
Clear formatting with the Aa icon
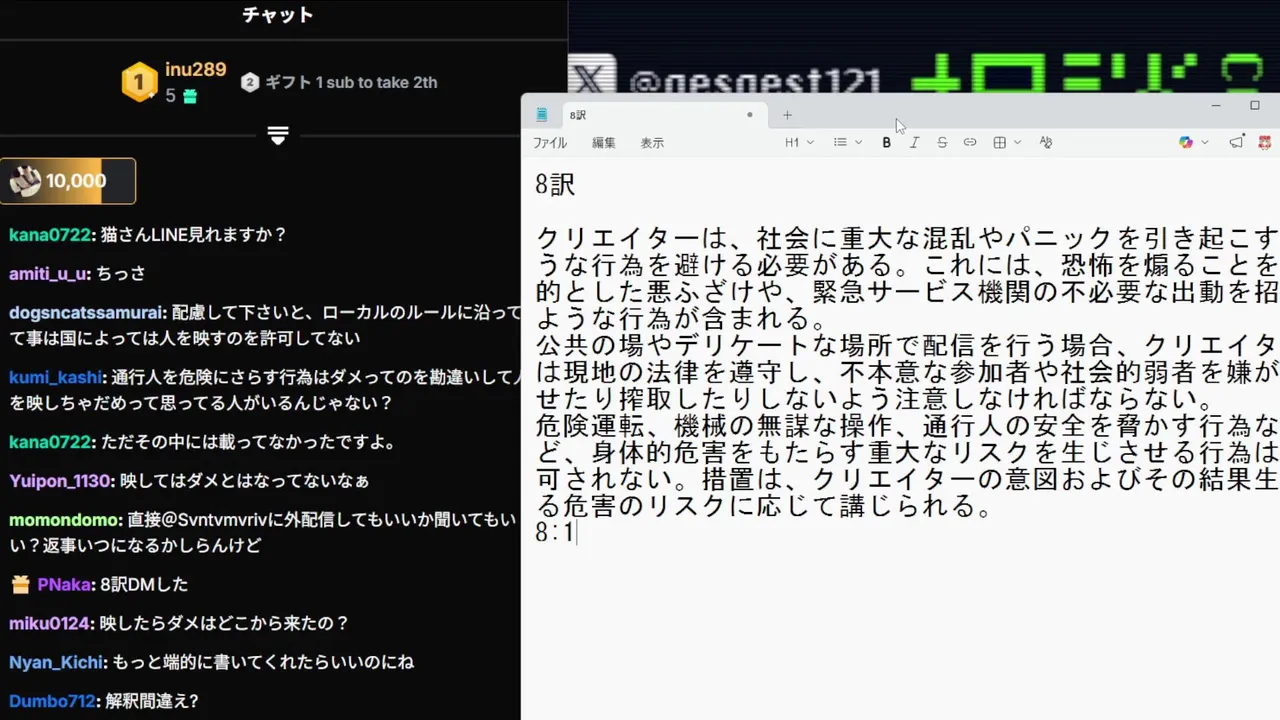(x=1046, y=143)
